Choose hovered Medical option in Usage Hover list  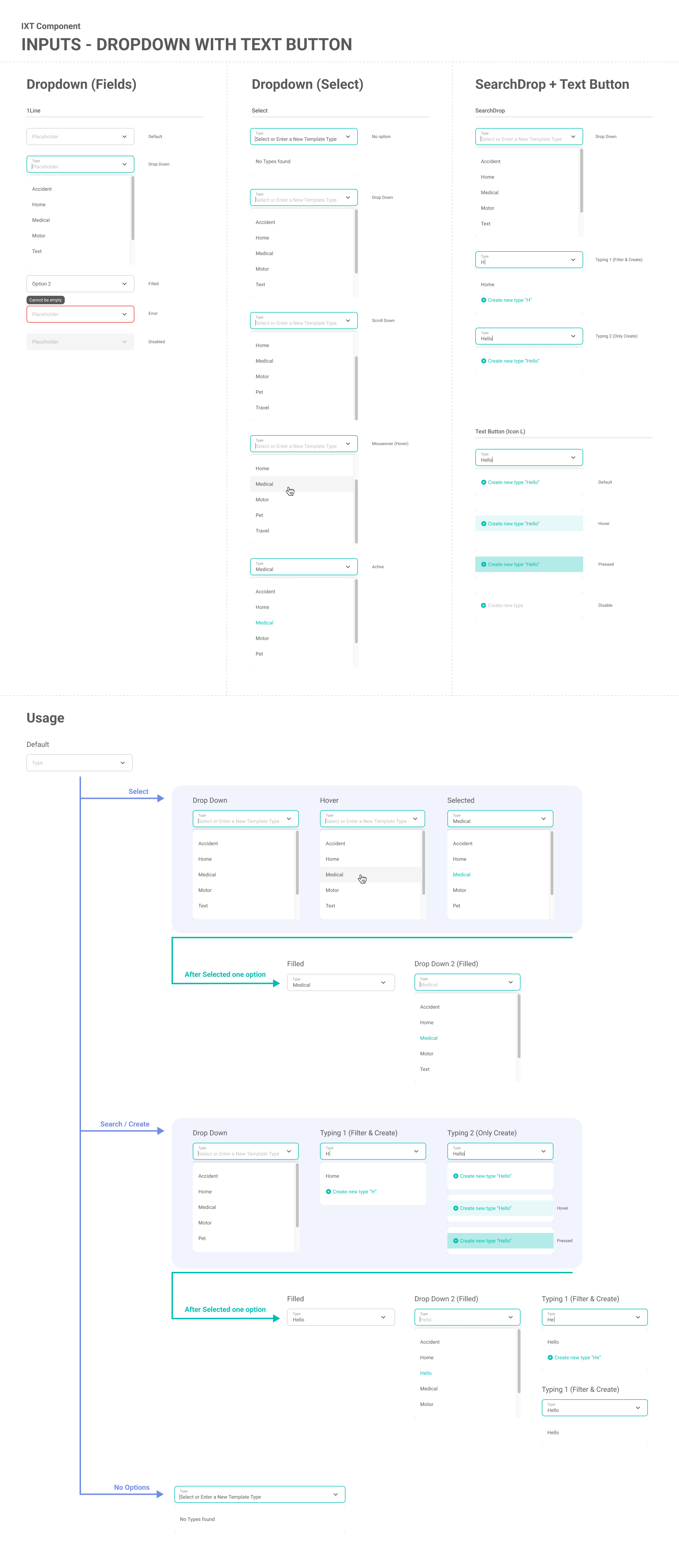(x=335, y=875)
